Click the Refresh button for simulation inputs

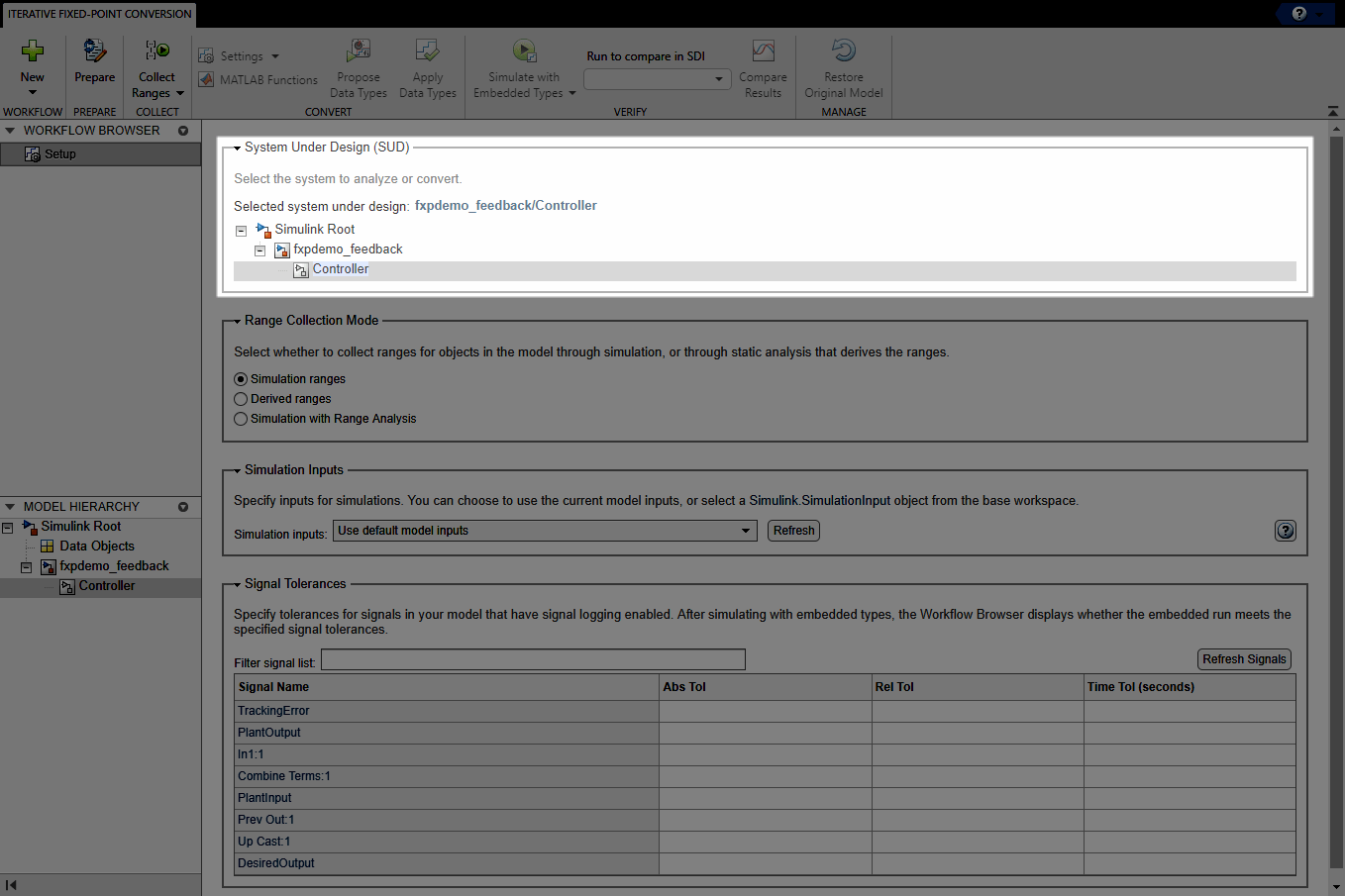pyautogui.click(x=792, y=531)
